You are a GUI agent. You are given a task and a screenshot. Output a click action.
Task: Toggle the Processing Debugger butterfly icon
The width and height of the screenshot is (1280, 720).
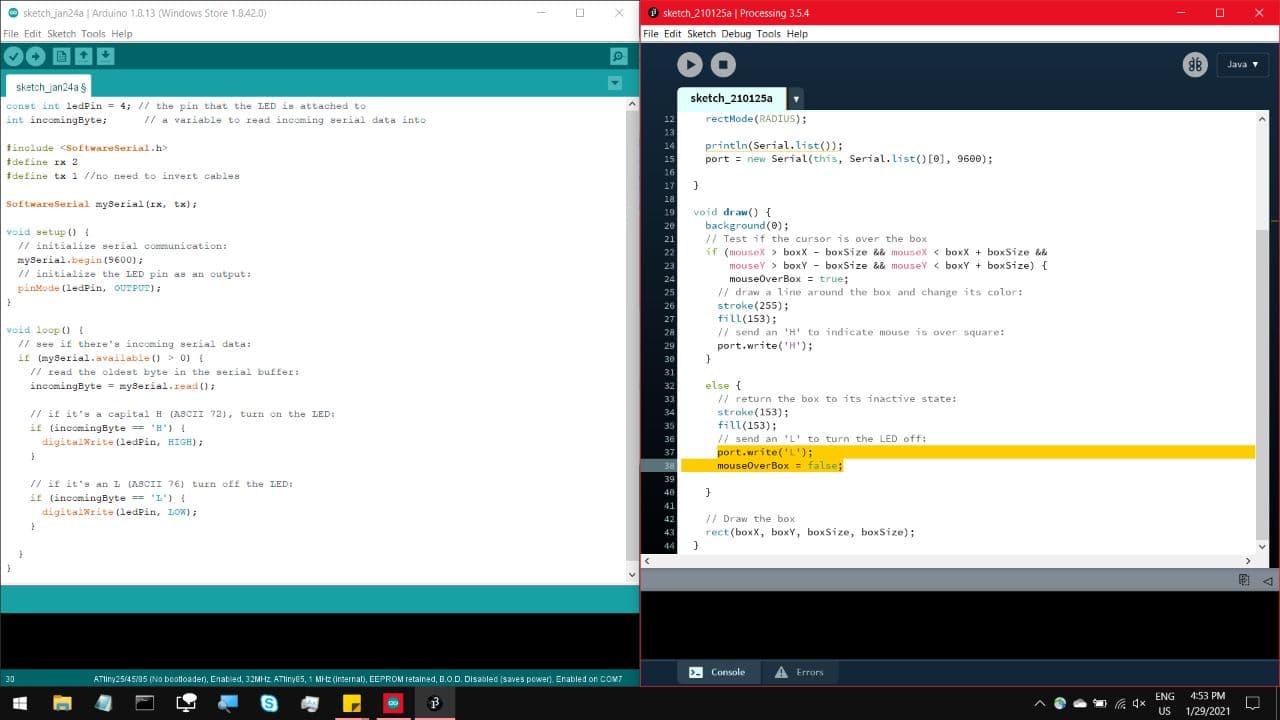(1195, 64)
